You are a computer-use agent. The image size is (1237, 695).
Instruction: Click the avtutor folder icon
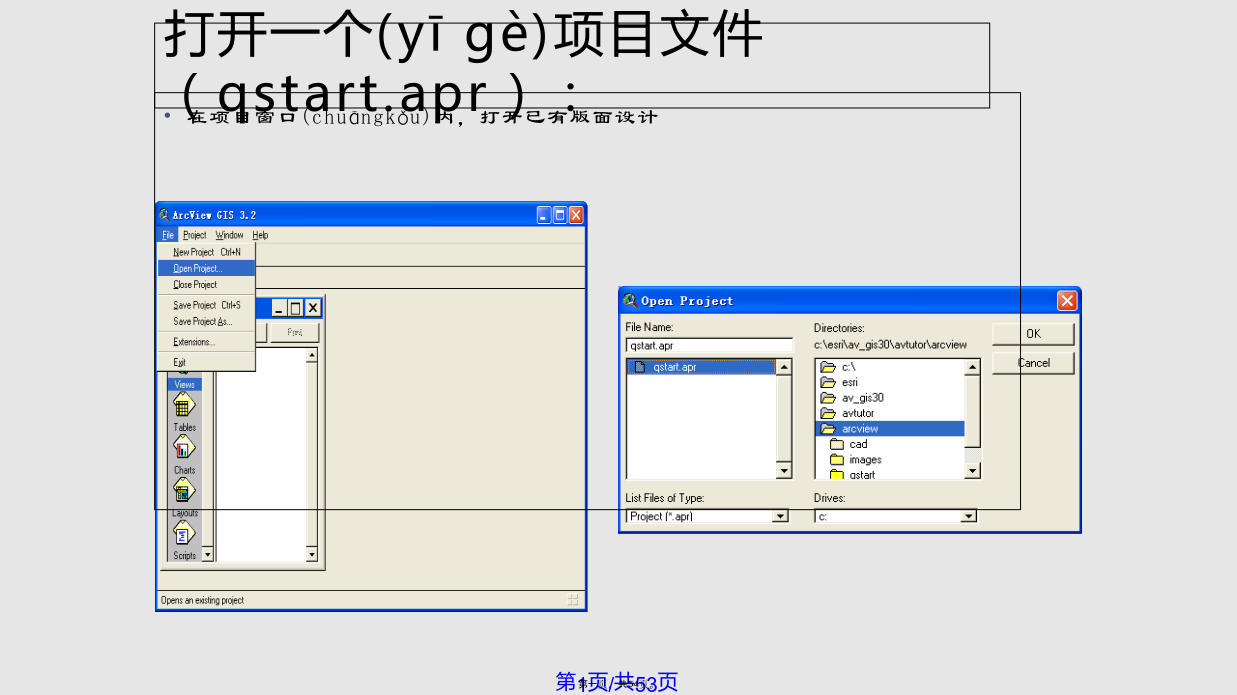coord(828,413)
